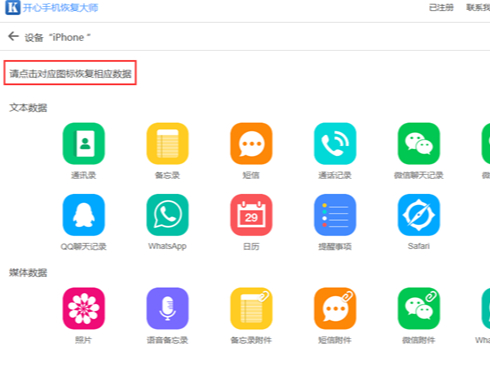The width and height of the screenshot is (490, 367).
Task: Open the WhatsApp recovery icon
Action: click(167, 215)
